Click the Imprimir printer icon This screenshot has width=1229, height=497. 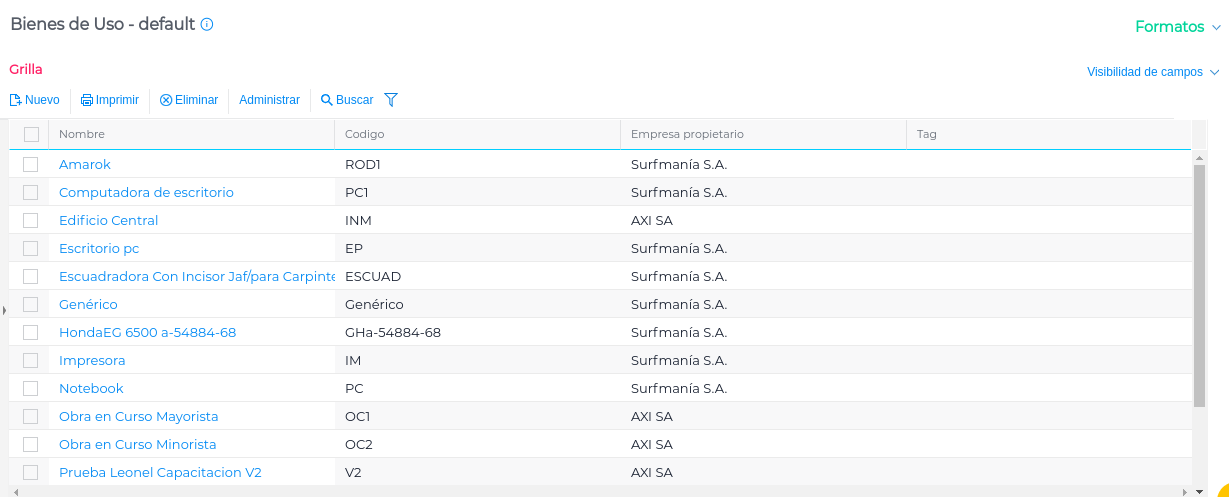(x=87, y=100)
